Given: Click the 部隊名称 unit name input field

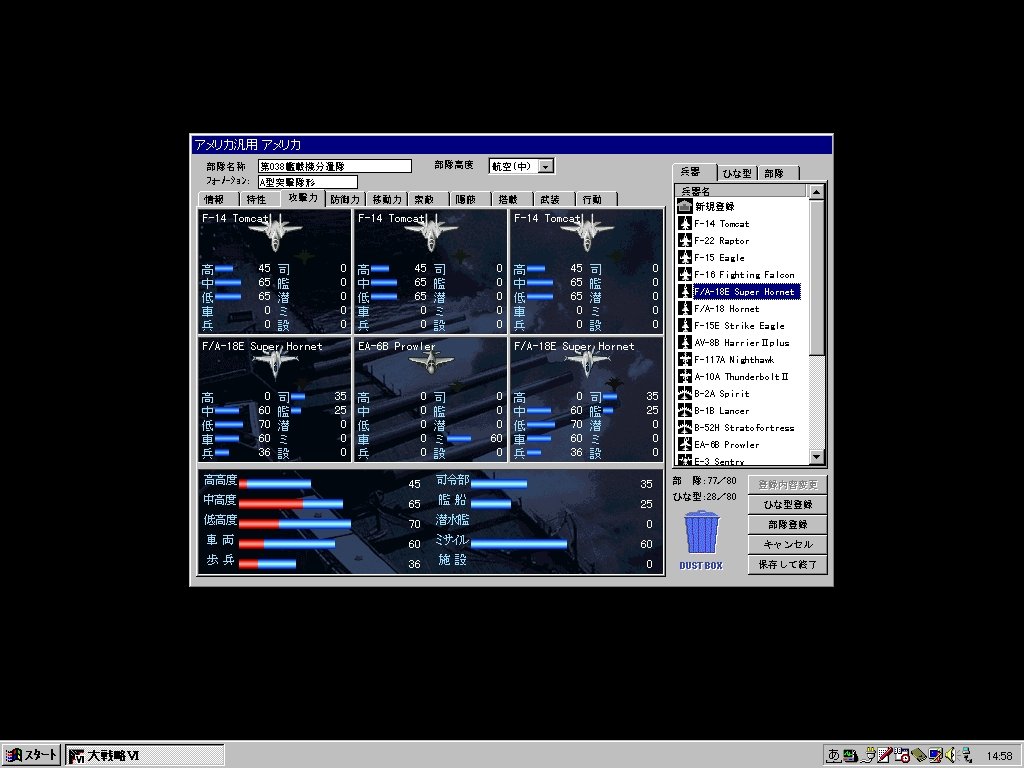Looking at the screenshot, I should (334, 167).
